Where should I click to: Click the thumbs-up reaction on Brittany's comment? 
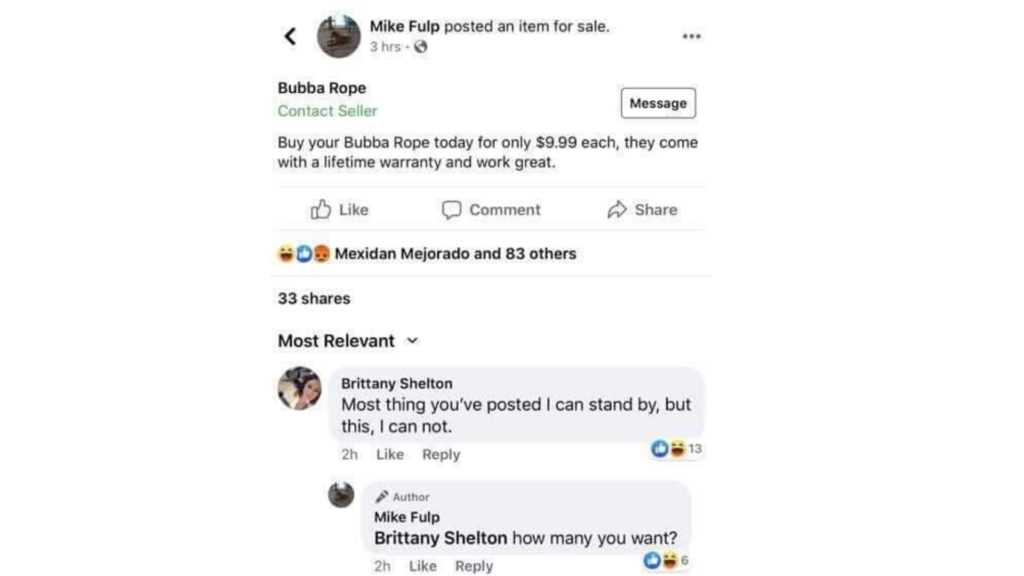[658, 449]
